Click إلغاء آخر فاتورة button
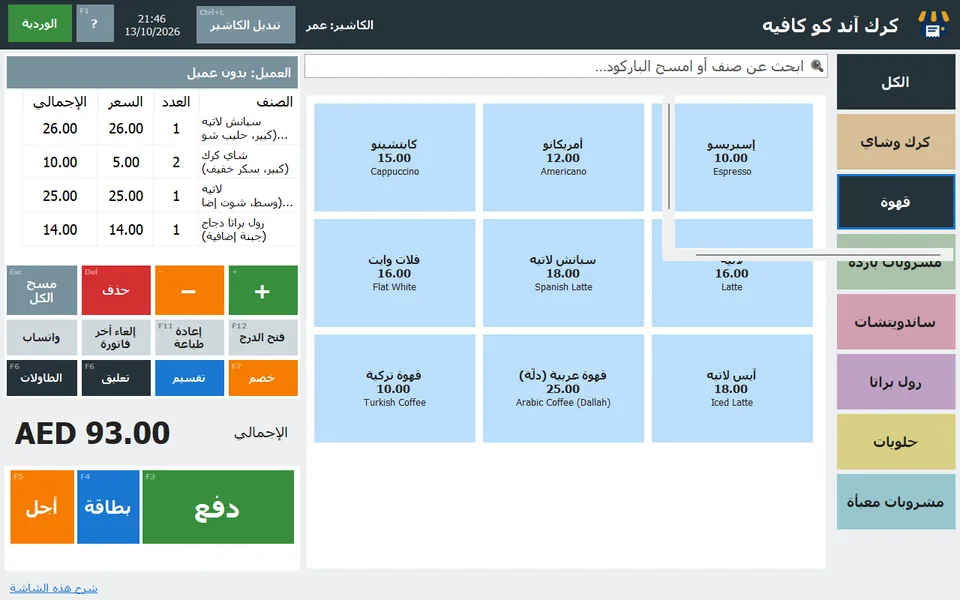 tap(116, 337)
